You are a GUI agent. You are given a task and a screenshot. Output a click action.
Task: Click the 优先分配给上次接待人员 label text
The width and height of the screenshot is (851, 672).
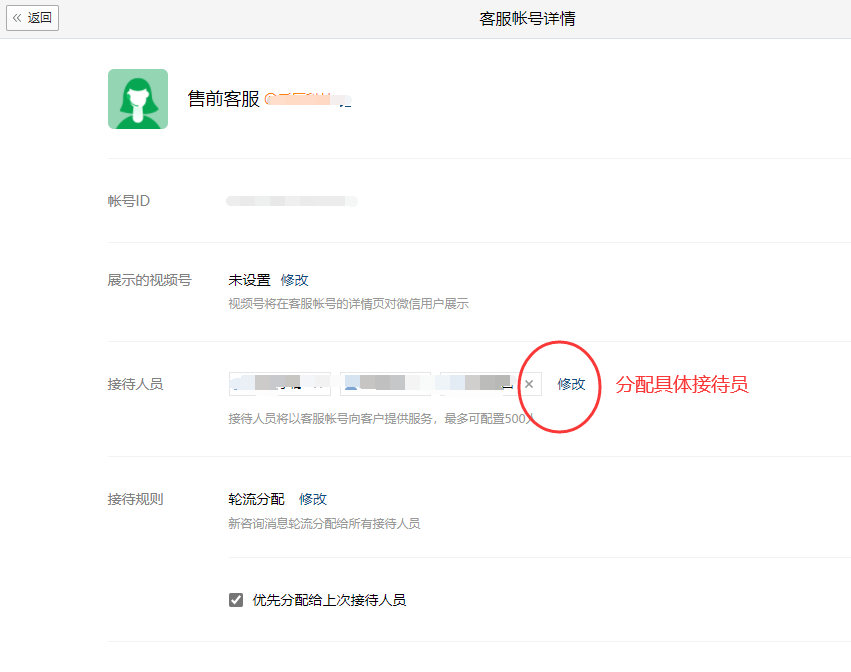(x=329, y=600)
